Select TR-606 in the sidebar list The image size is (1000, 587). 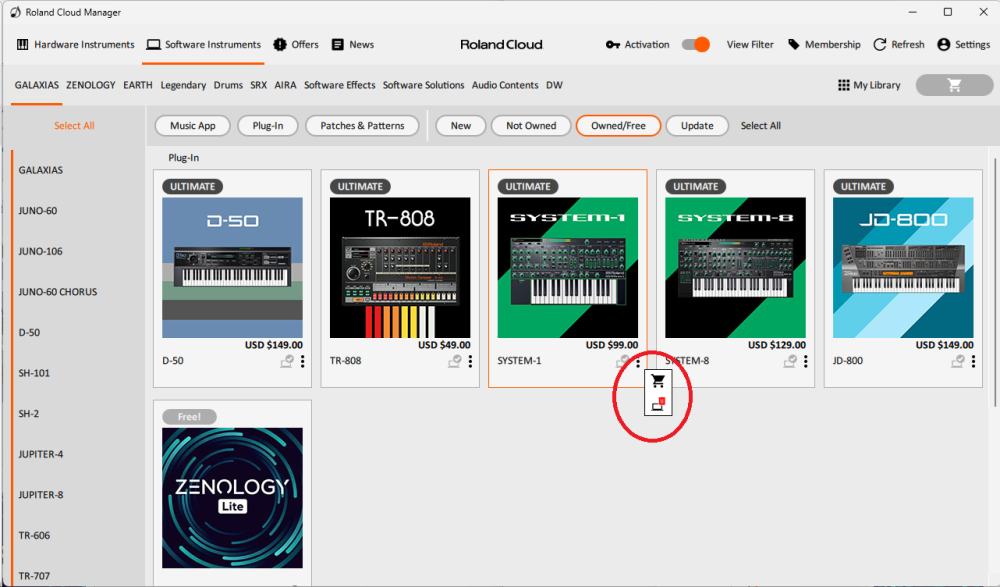click(x=34, y=535)
